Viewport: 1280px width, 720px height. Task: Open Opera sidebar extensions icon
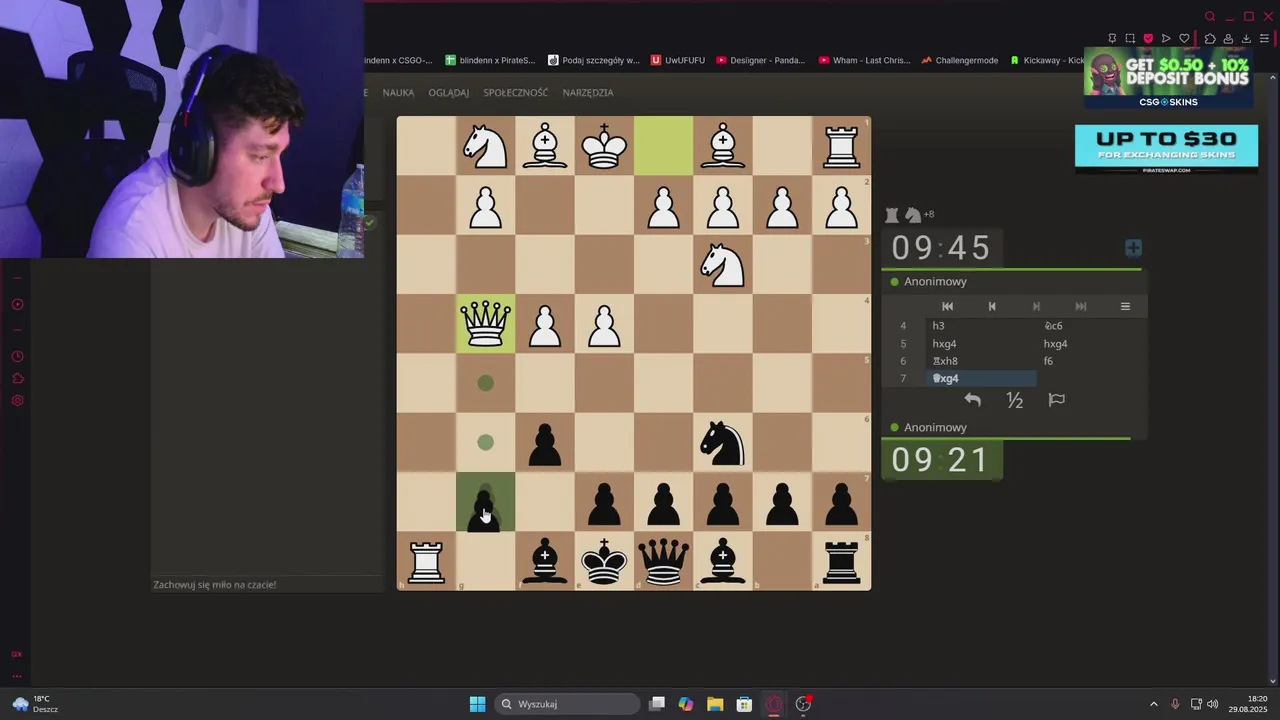[x=17, y=379]
